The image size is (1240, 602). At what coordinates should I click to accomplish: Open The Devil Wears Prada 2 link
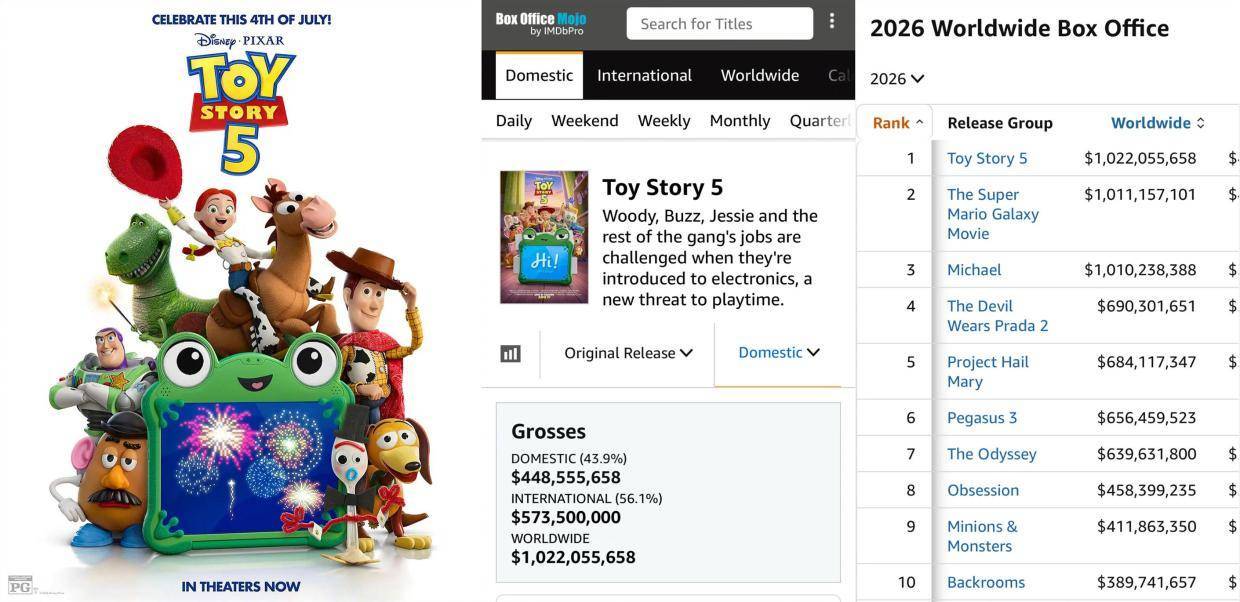pyautogui.click(x=998, y=316)
